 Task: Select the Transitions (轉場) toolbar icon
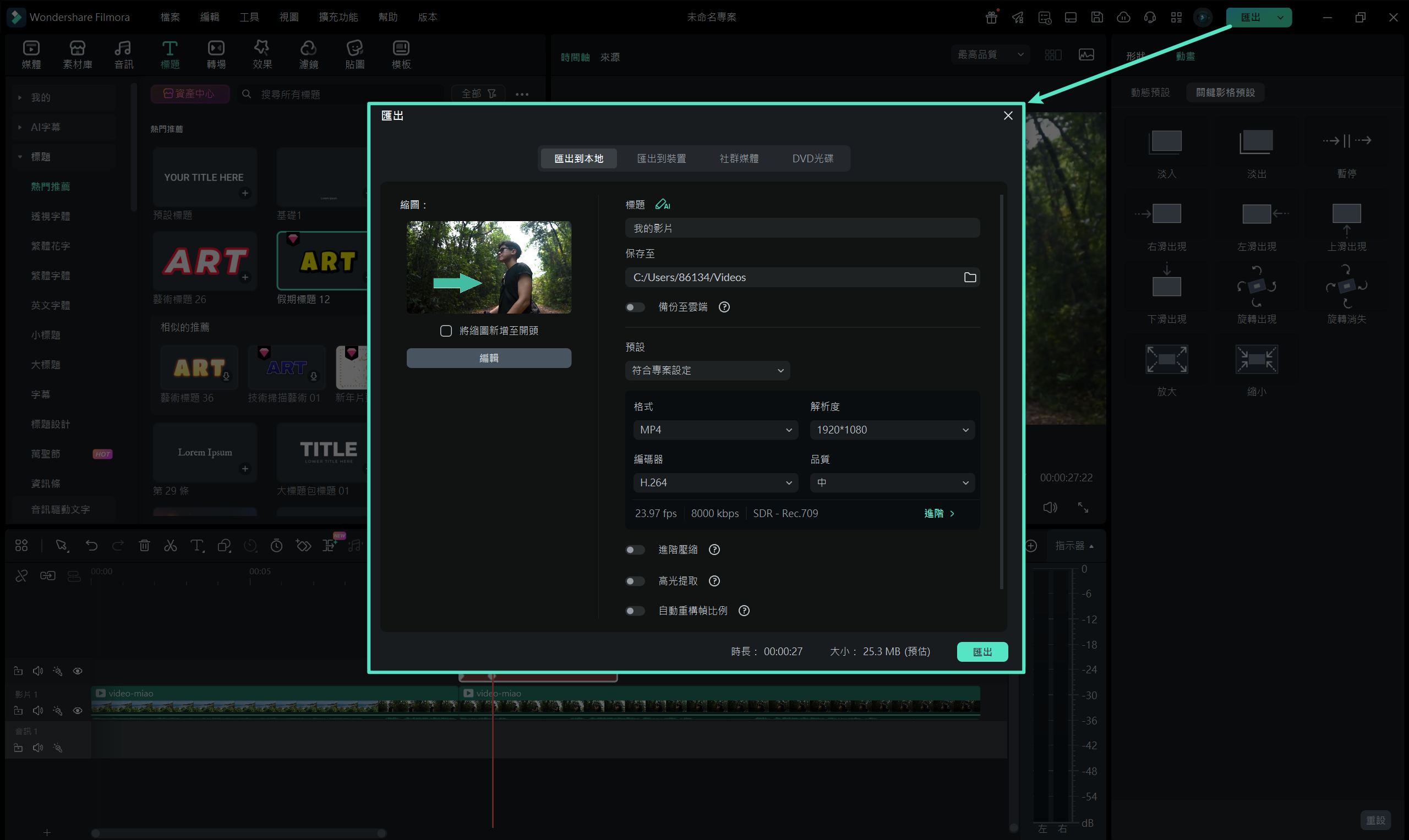pos(216,54)
